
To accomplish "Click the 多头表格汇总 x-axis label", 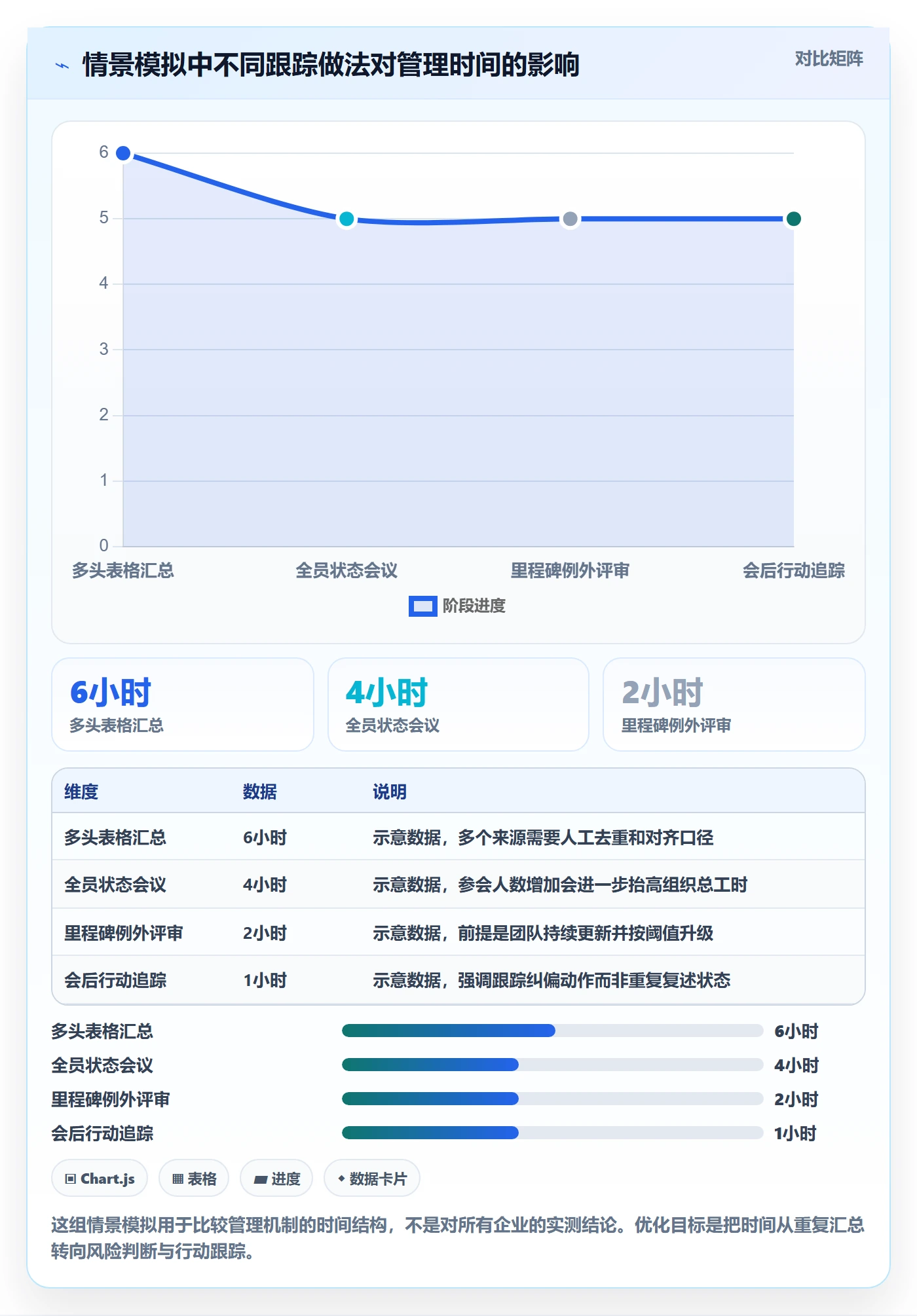I will (123, 571).
